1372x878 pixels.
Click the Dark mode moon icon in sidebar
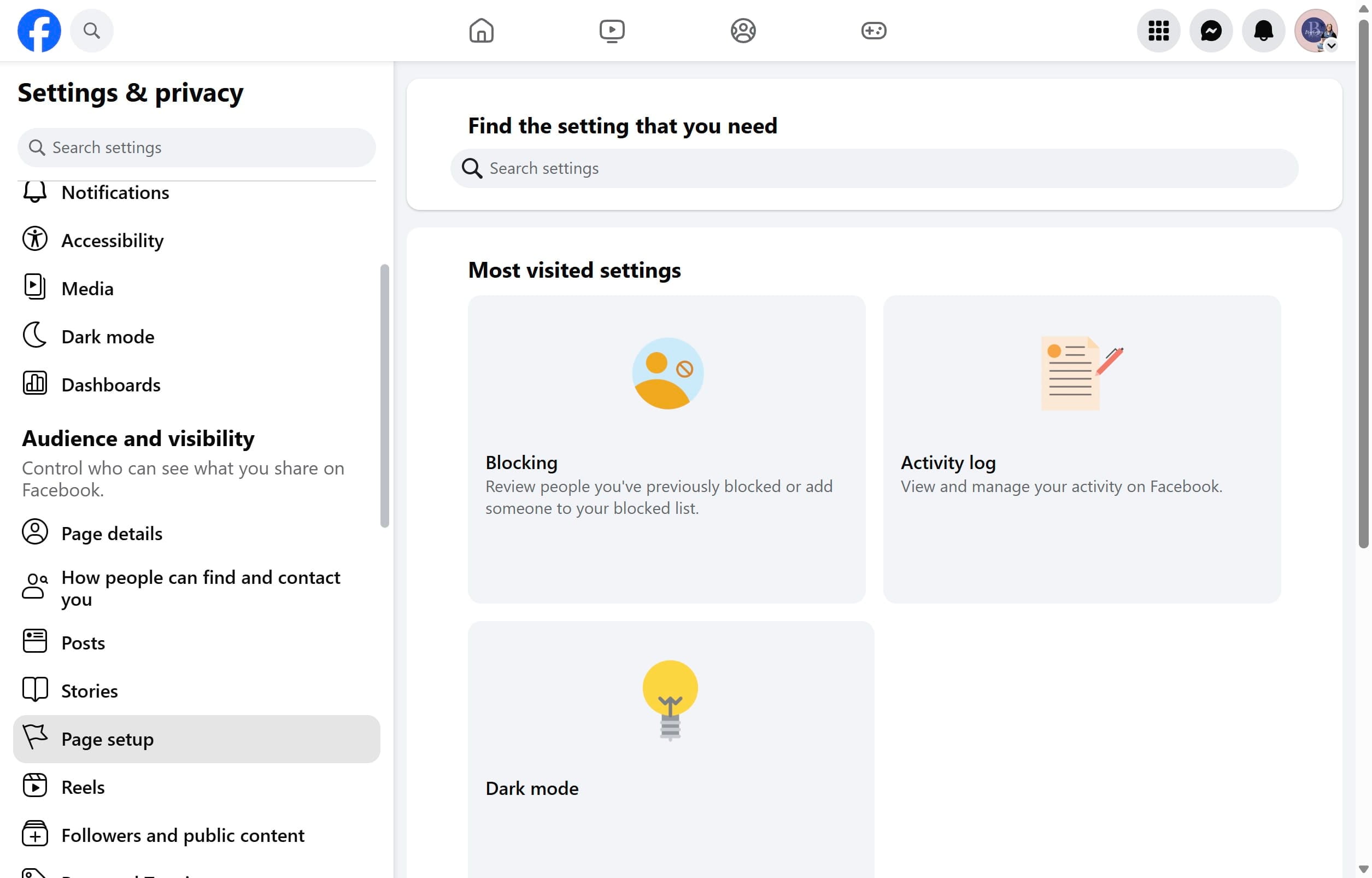35,335
